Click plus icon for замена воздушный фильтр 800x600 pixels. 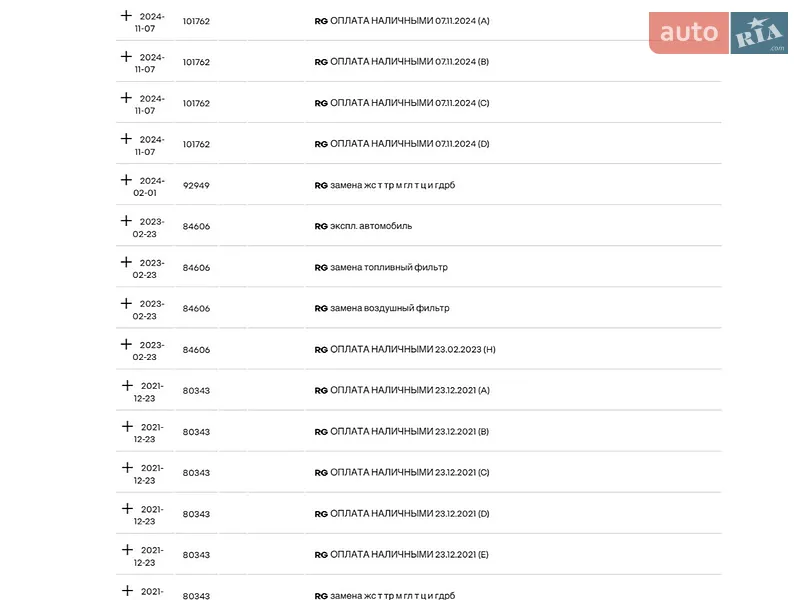[126, 304]
